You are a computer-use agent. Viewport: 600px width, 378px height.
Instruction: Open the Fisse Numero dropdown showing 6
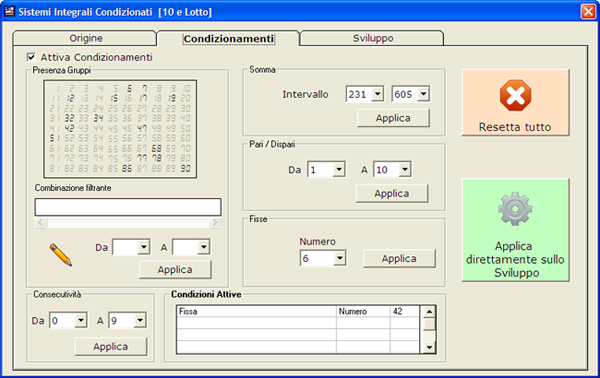click(x=339, y=258)
